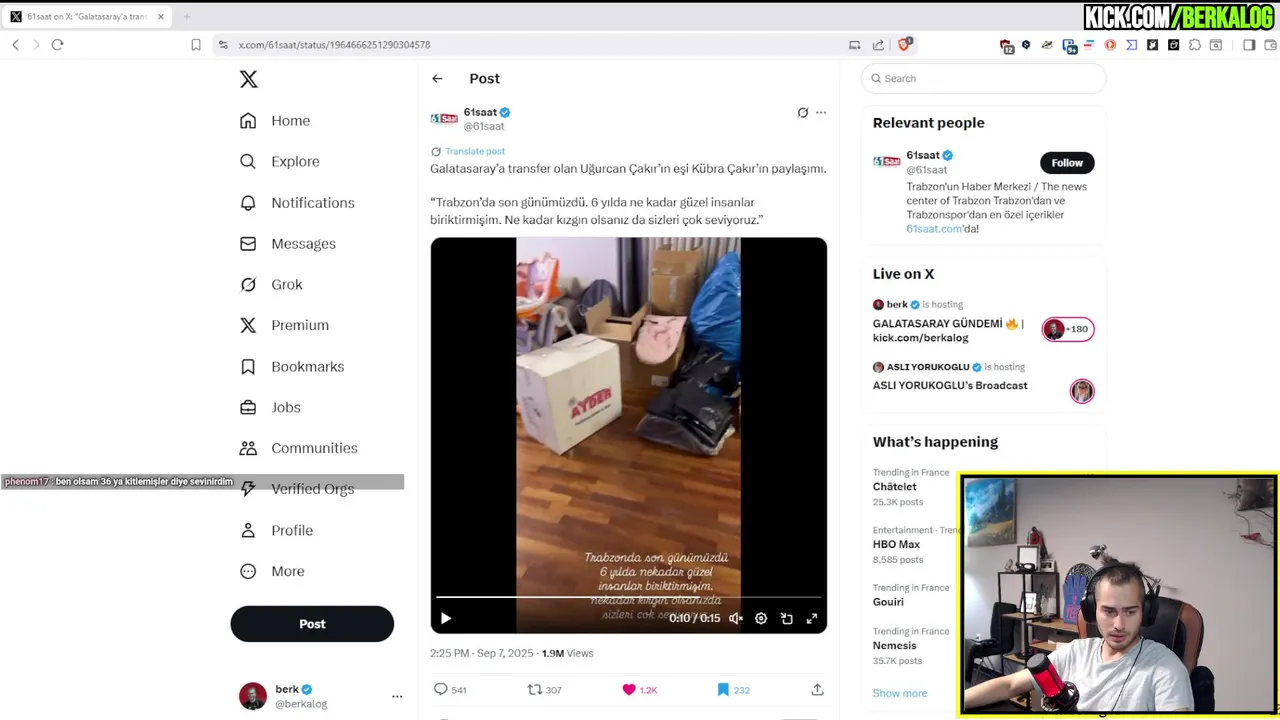The height and width of the screenshot is (720, 1280).
Task: Click the Communities people icon
Action: pos(248,449)
